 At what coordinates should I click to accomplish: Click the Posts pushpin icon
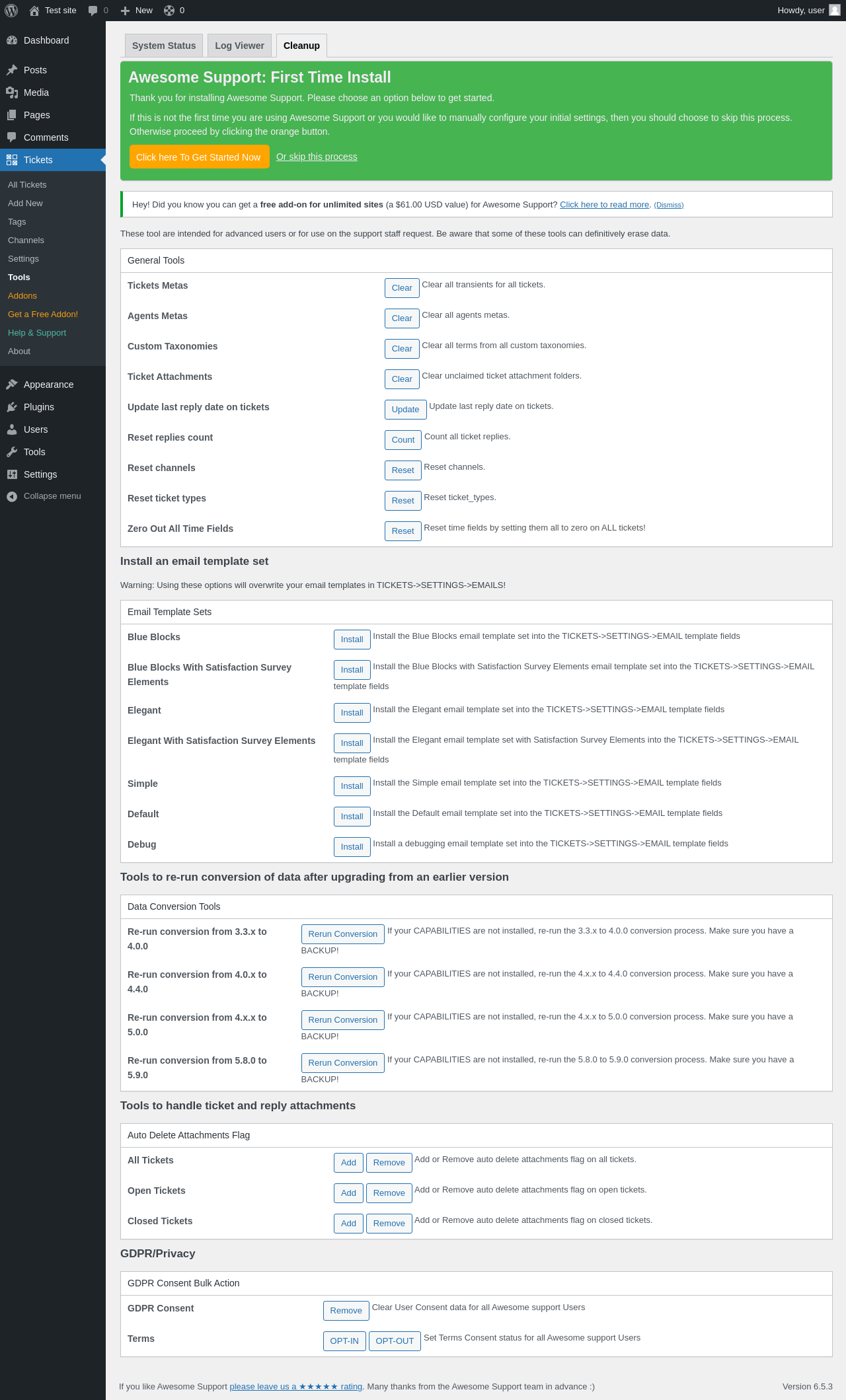pyautogui.click(x=12, y=70)
